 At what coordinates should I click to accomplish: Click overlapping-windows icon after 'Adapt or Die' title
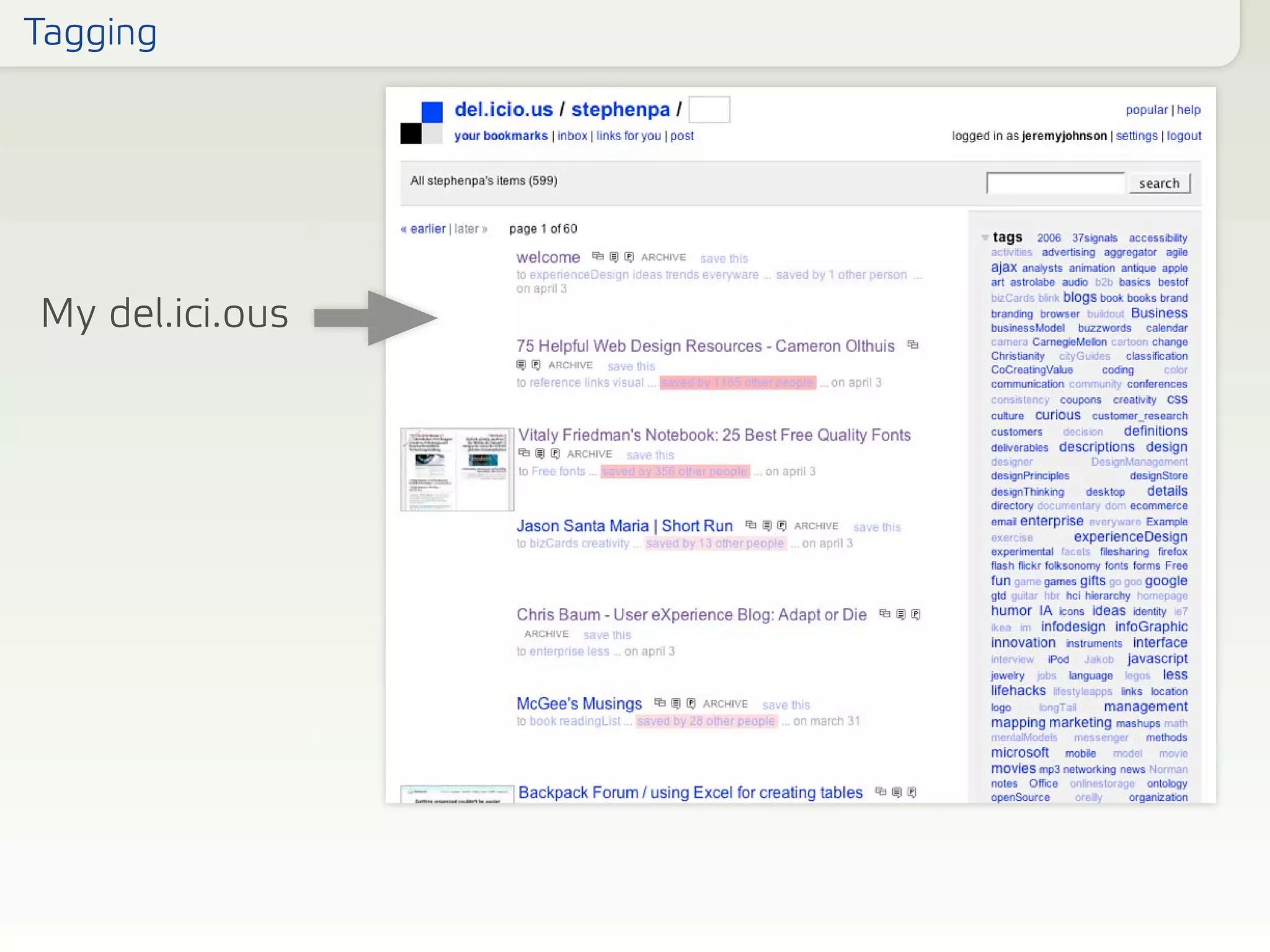pyautogui.click(x=885, y=614)
